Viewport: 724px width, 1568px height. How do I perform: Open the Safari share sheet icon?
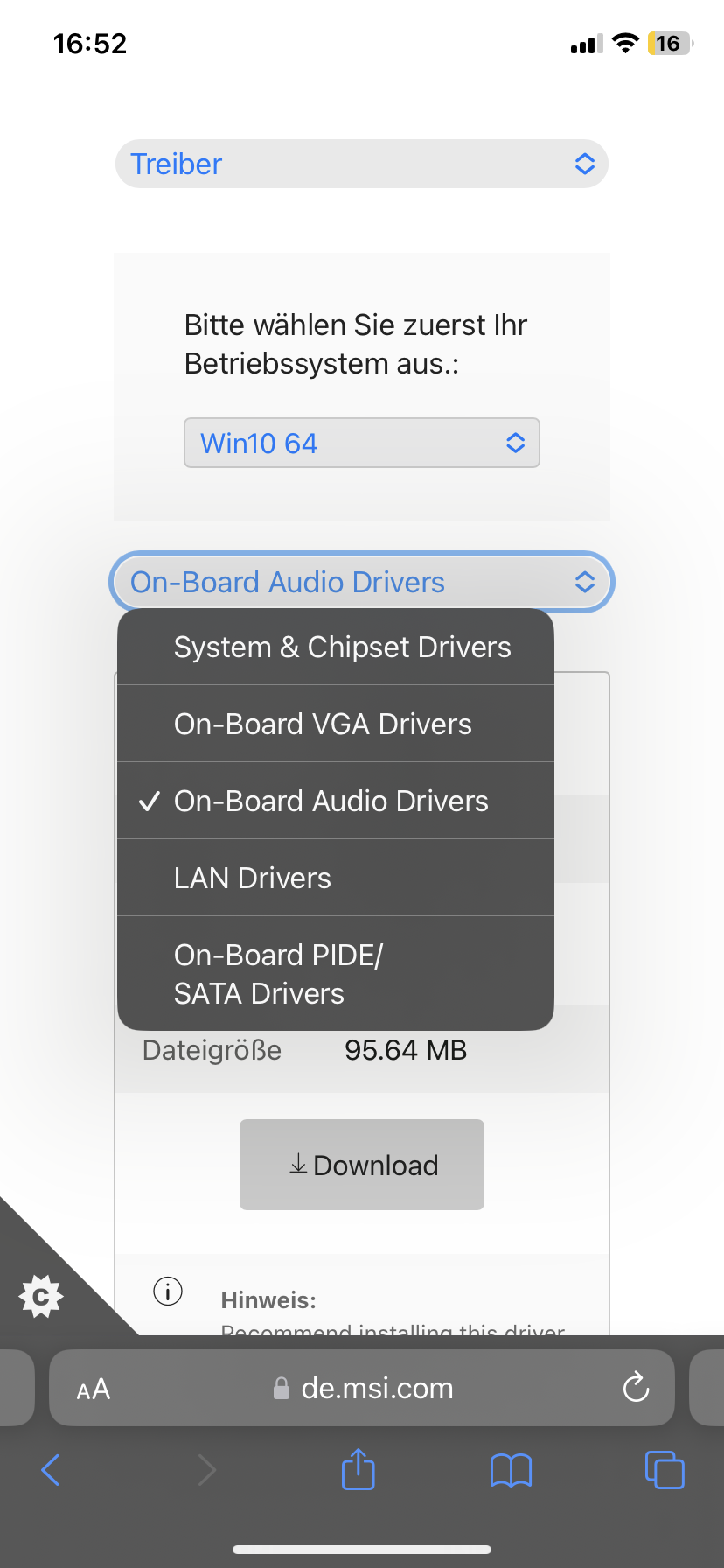coord(359,1468)
